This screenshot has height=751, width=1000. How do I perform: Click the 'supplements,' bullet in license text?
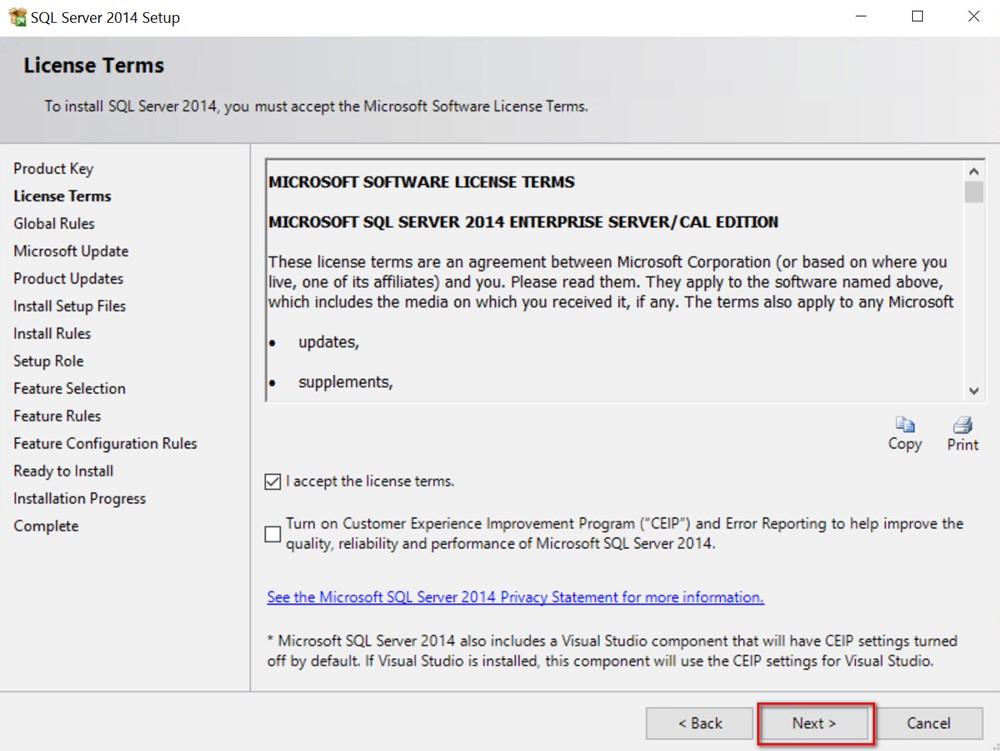pyautogui.click(x=346, y=382)
